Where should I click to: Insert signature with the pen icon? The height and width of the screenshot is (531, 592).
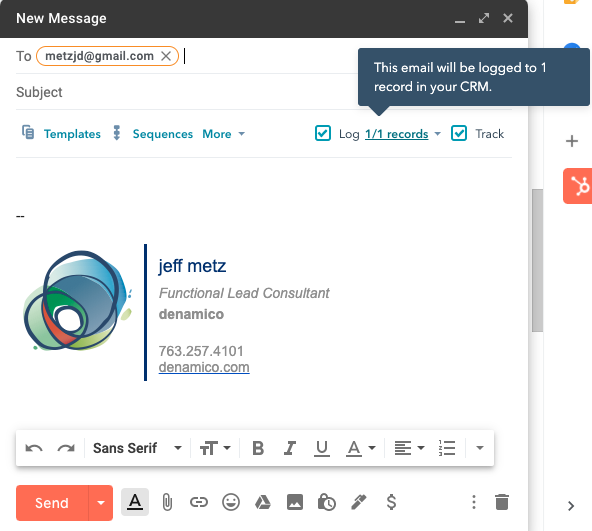359,502
